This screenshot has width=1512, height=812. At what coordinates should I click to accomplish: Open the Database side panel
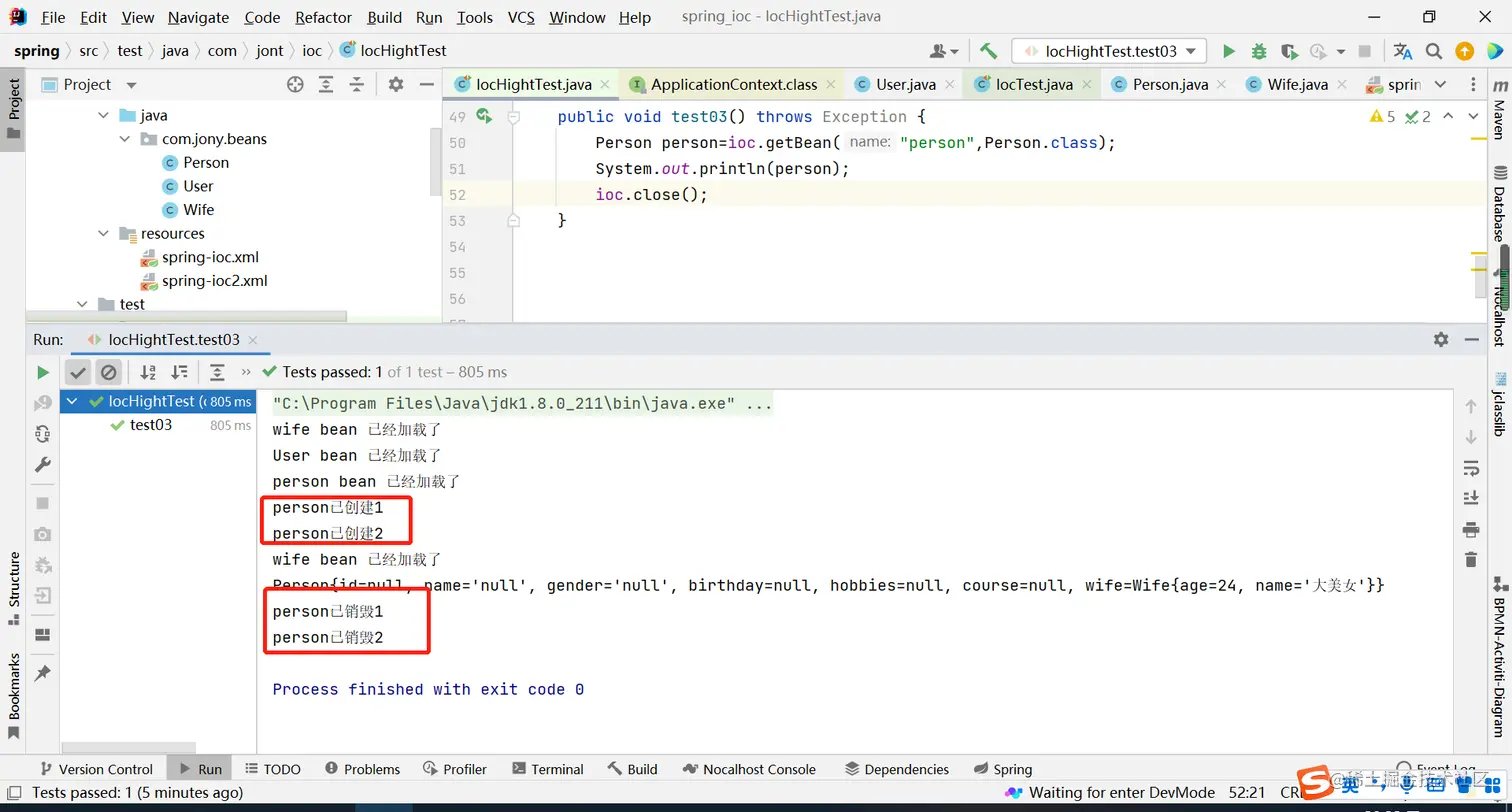tap(1499, 204)
